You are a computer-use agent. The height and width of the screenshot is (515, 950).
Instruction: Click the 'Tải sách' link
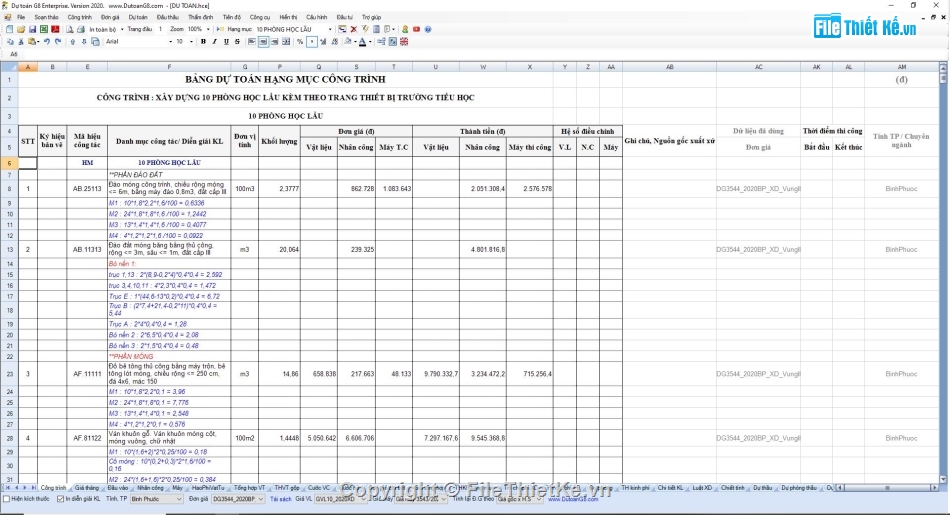(281, 499)
